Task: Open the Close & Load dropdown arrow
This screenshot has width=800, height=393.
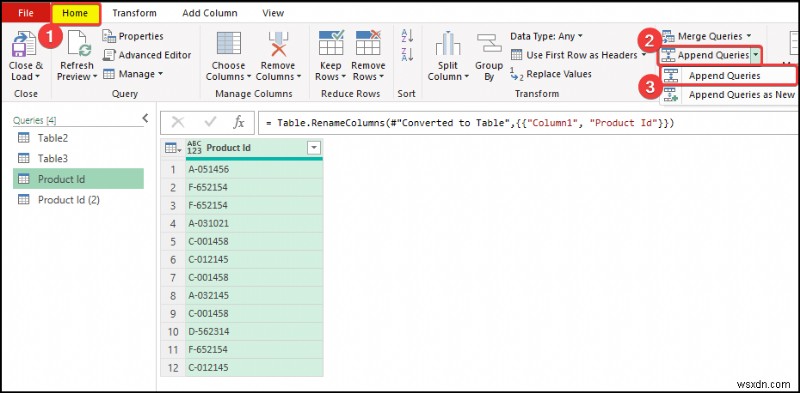Action: [37, 77]
